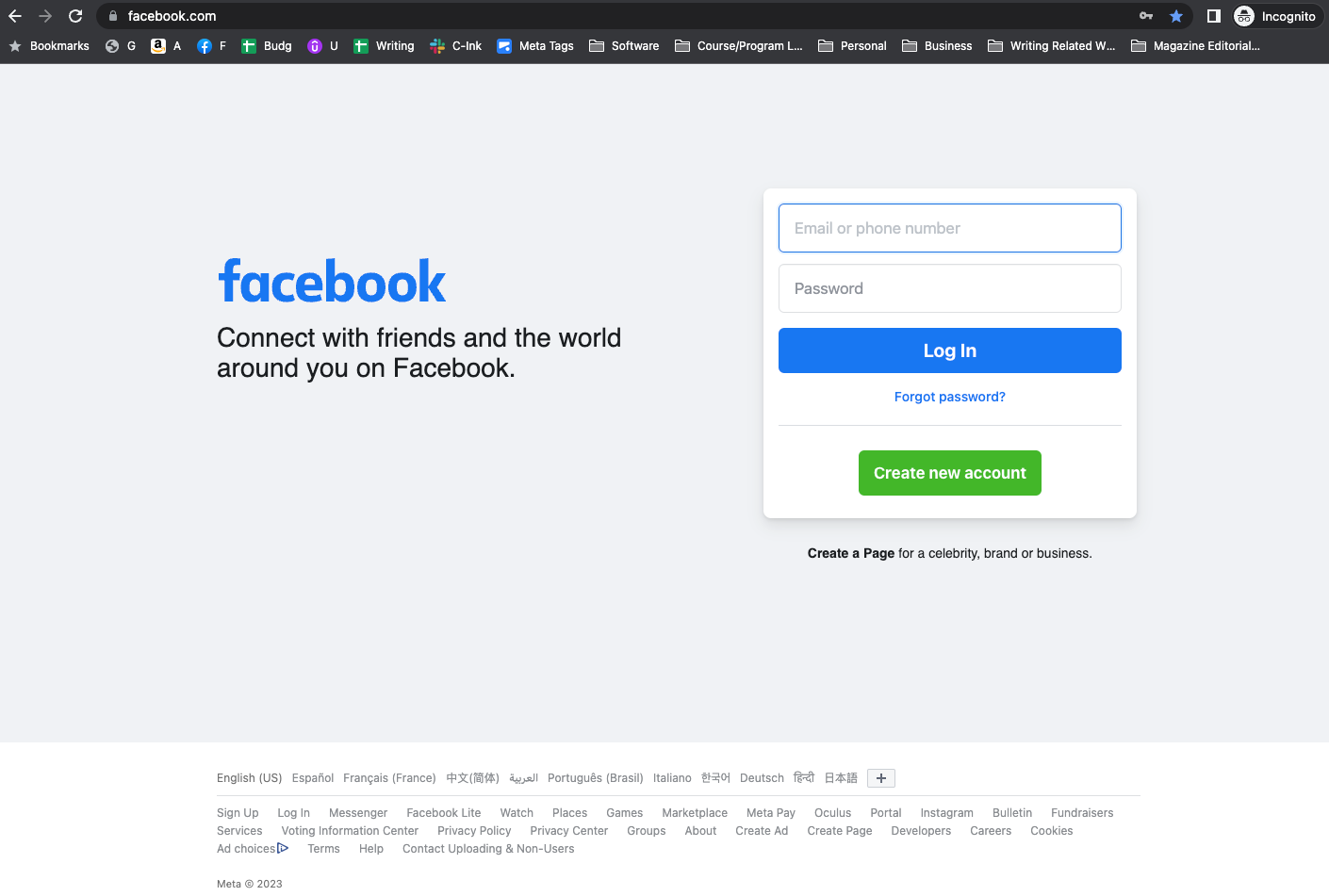Screen dimensions: 1329x896
Task: Switch language to Italiano
Action: point(672,778)
